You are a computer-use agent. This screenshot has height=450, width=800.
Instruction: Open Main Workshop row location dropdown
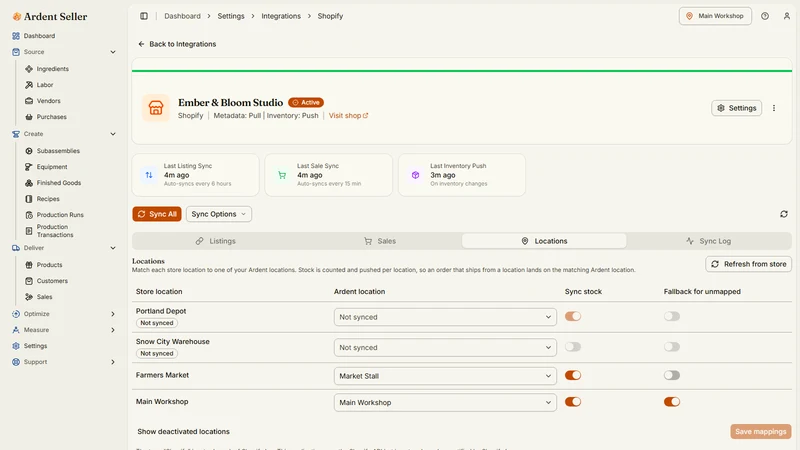(445, 403)
